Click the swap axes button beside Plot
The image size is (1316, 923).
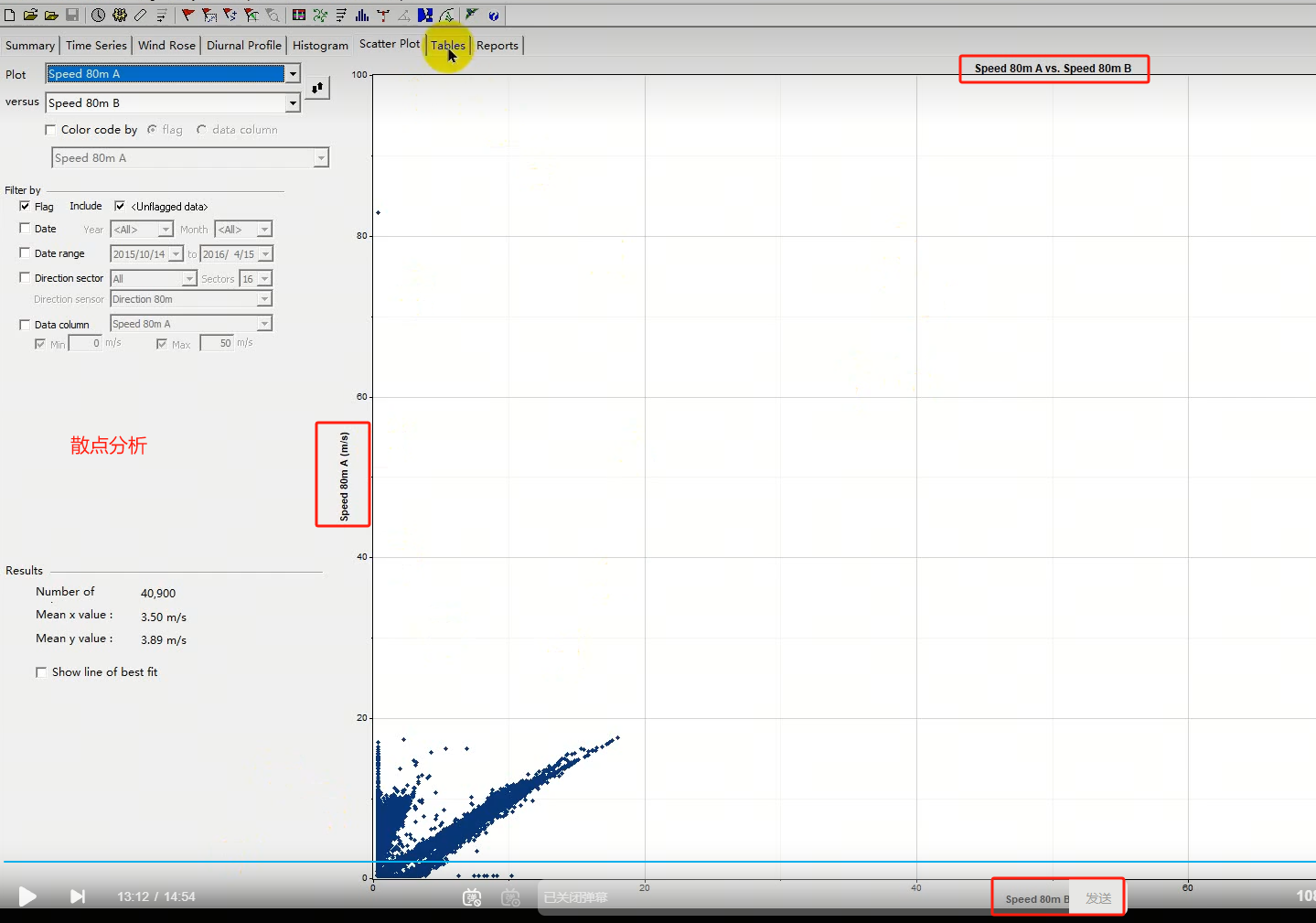point(317,87)
